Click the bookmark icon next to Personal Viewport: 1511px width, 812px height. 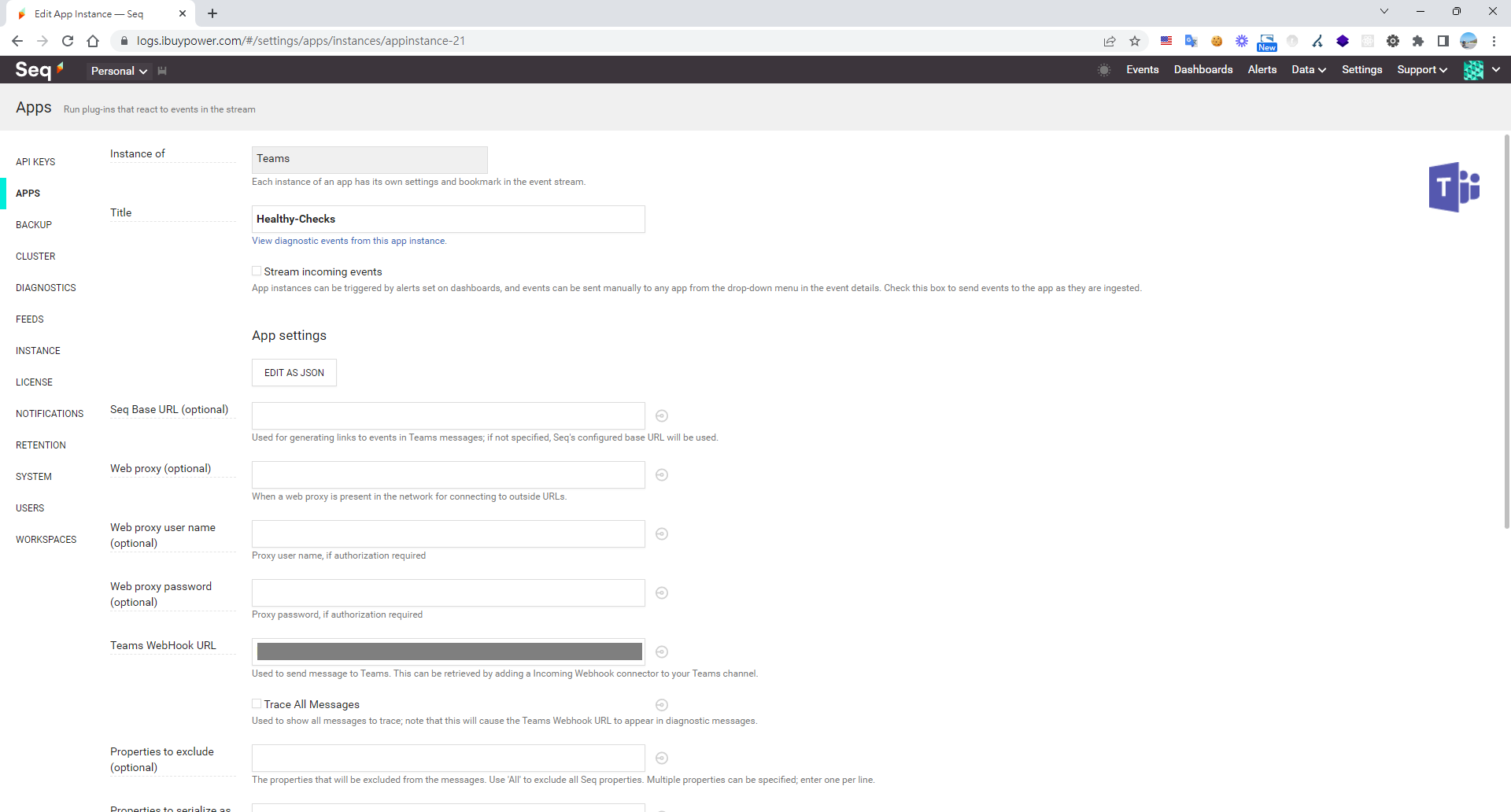pos(162,71)
